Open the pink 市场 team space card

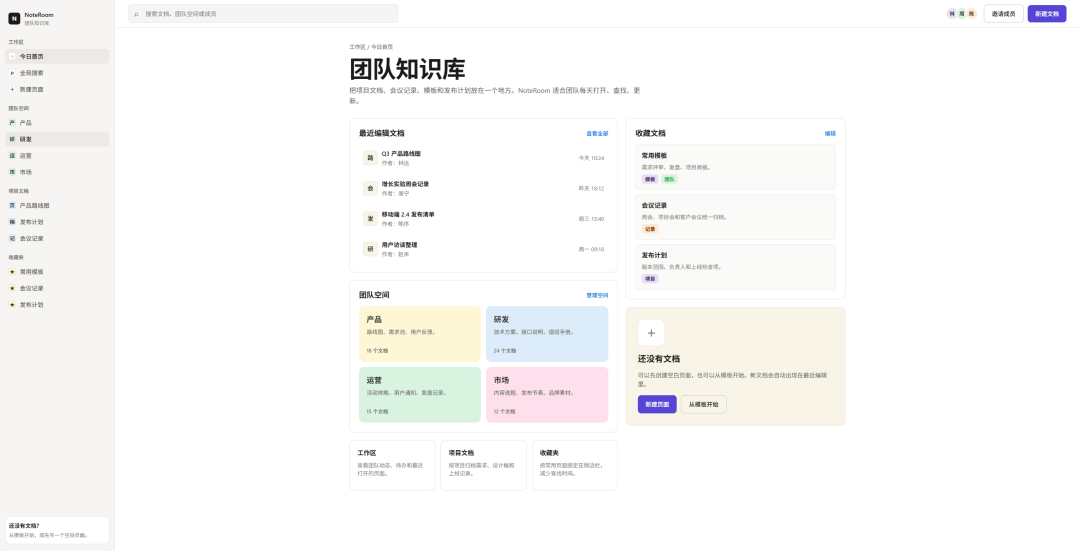coord(547,395)
